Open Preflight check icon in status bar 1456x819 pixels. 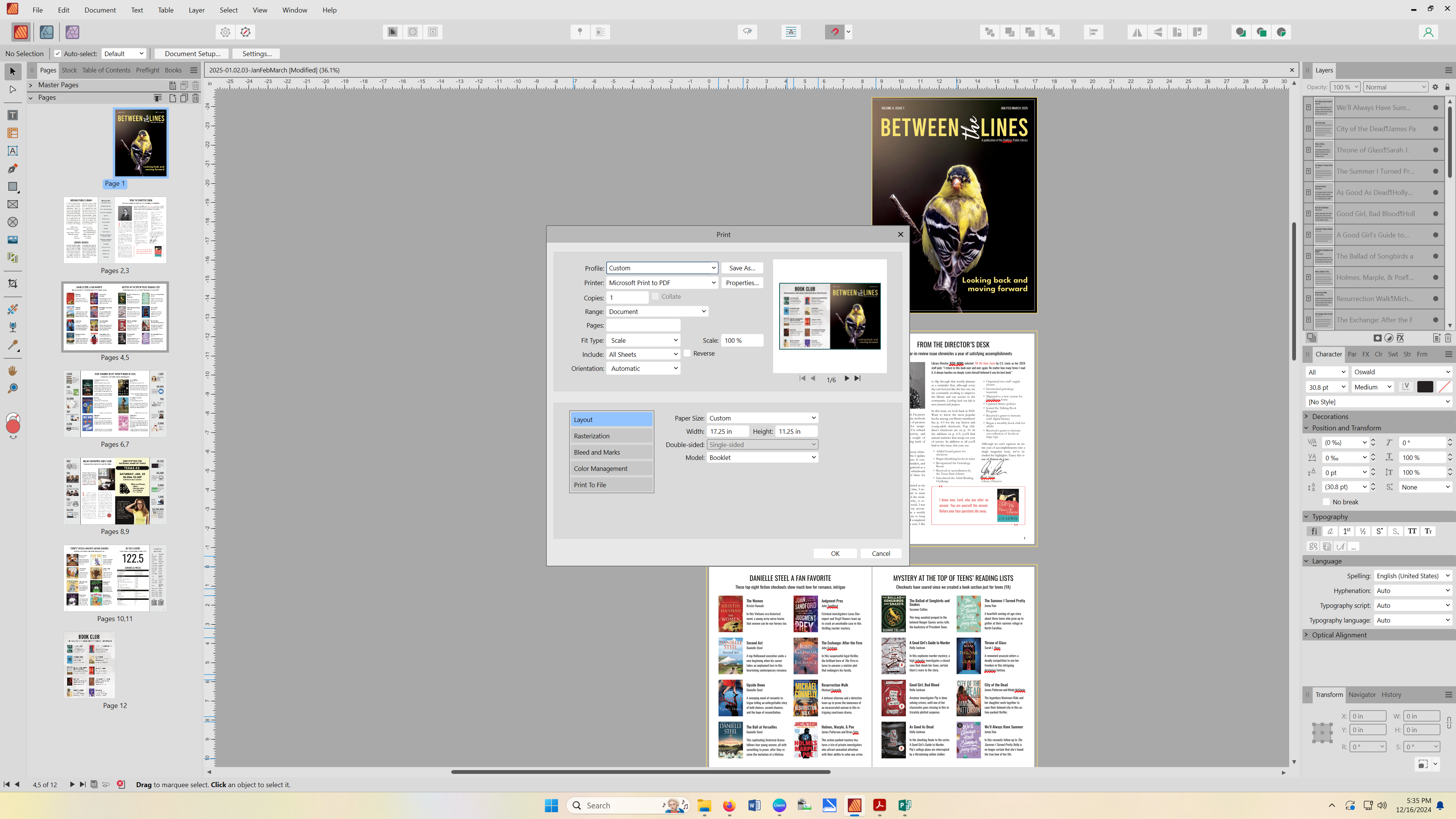tap(121, 784)
